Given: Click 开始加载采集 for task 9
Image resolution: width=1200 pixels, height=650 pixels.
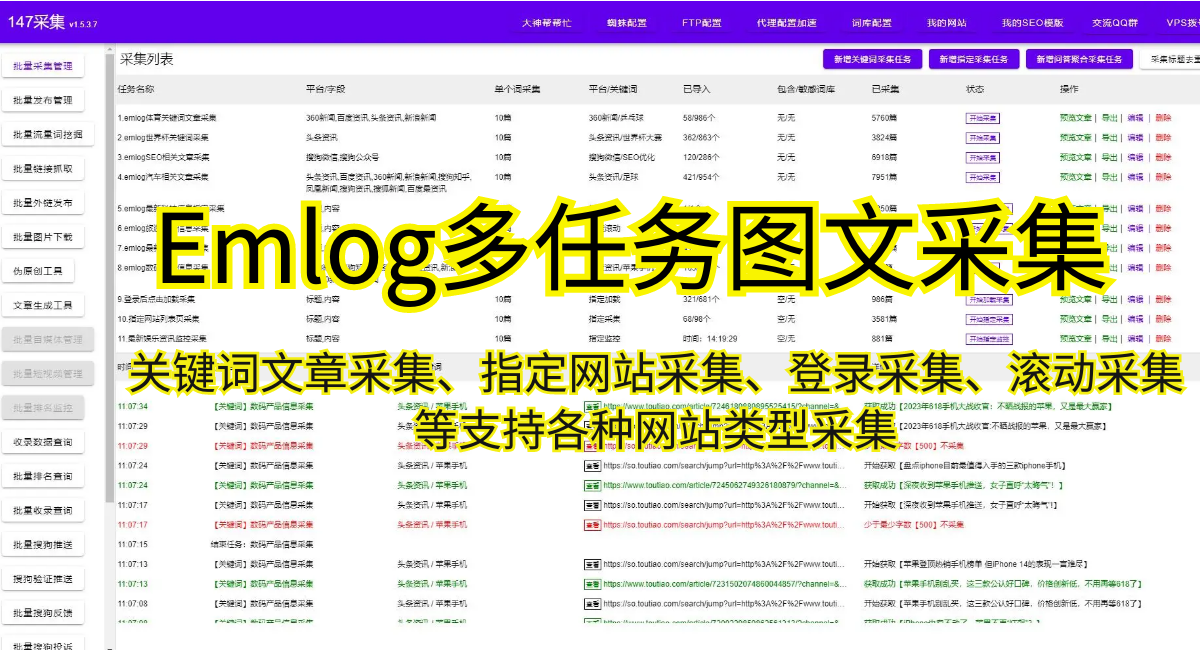Looking at the screenshot, I should (989, 299).
